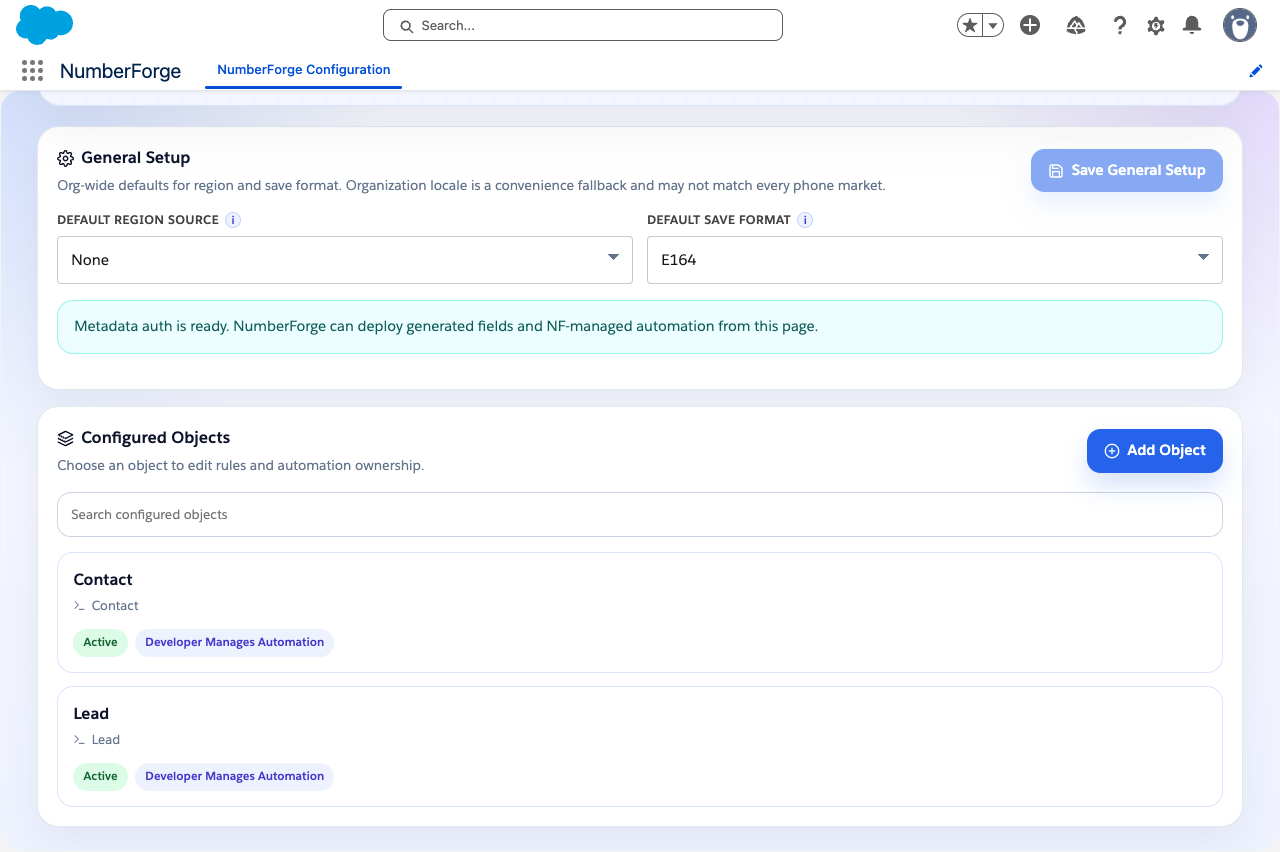
Task: Open the Setup gear icon
Action: pos(1156,25)
